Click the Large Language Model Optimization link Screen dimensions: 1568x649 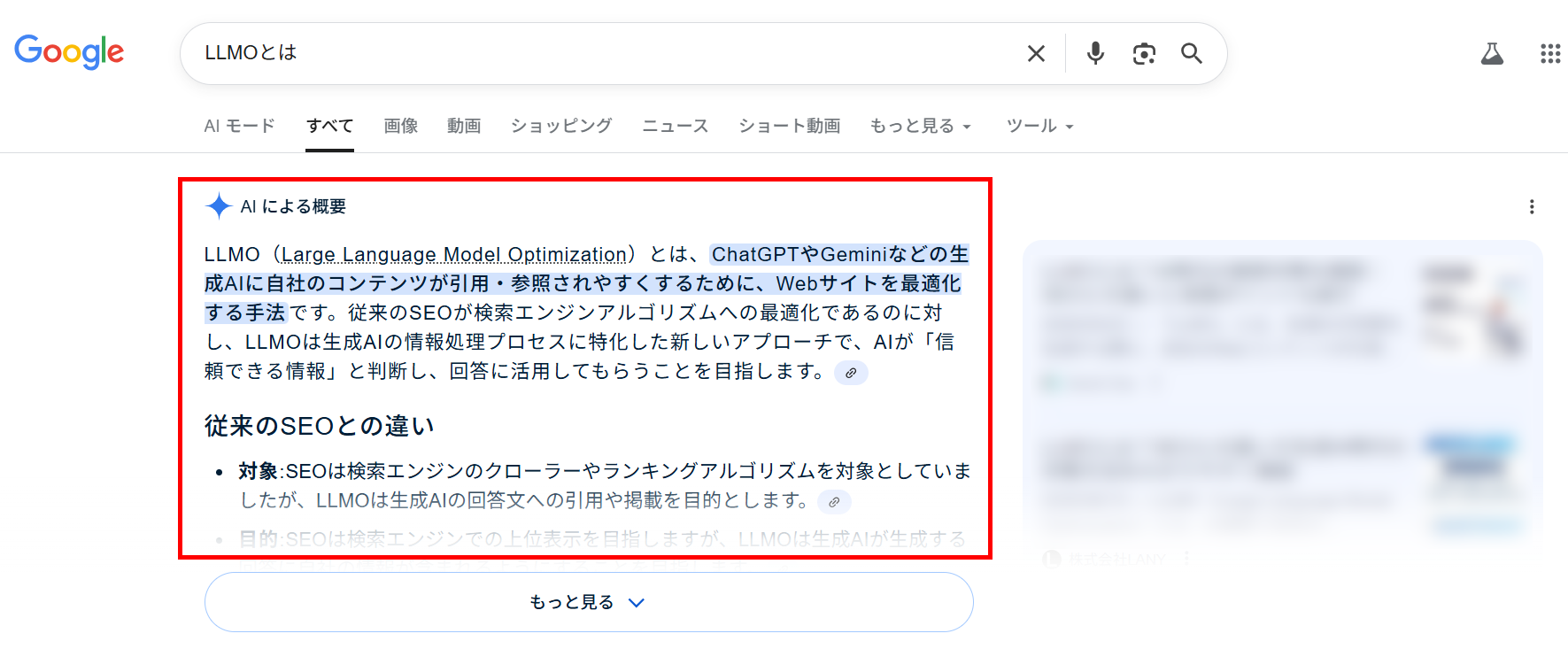click(x=453, y=255)
